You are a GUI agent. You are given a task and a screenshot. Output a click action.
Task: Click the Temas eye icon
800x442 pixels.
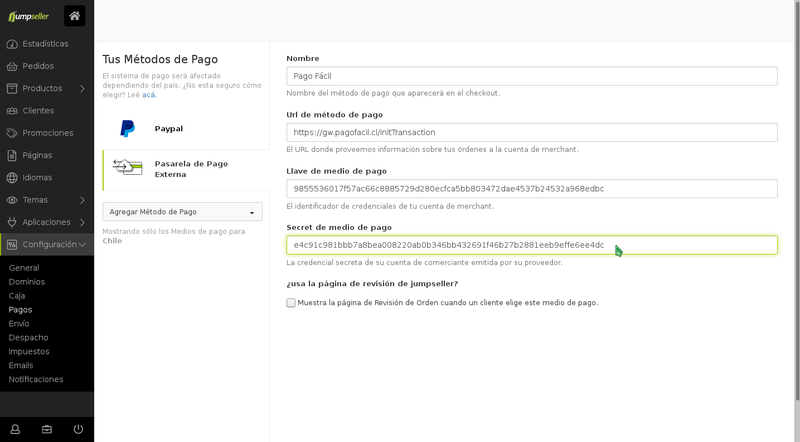coord(12,200)
